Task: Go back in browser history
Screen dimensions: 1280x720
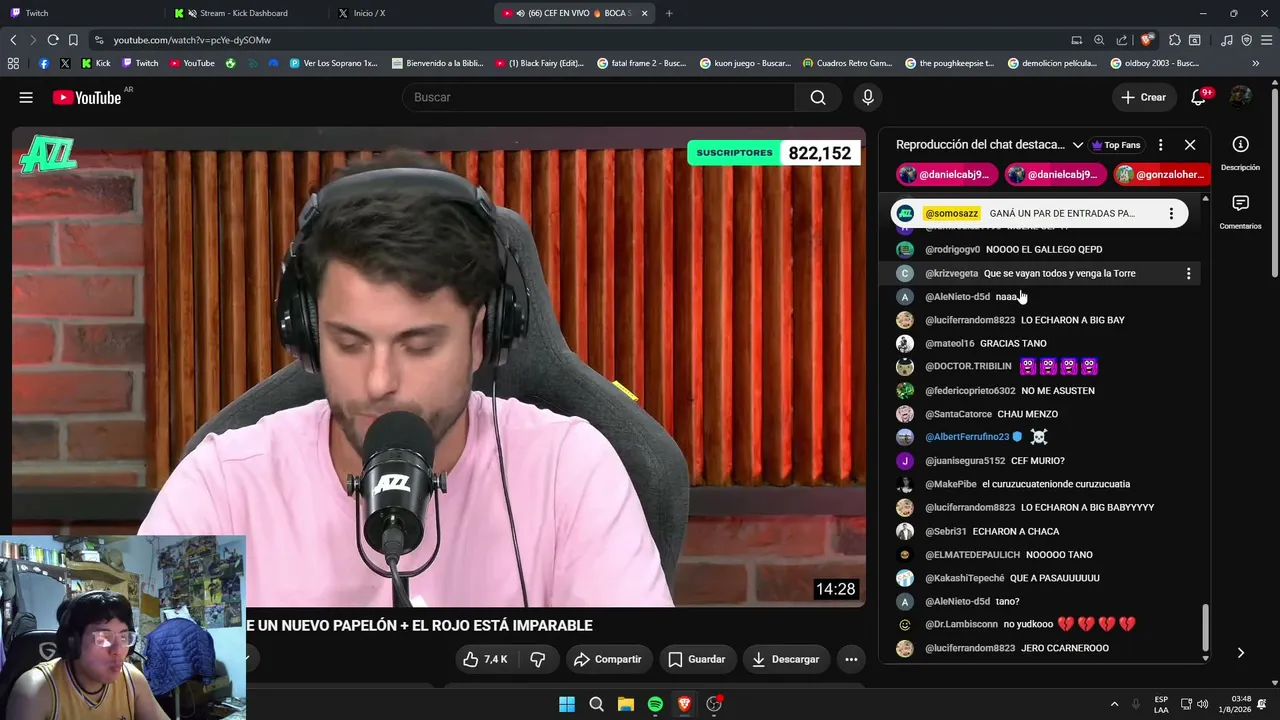Action: click(13, 40)
